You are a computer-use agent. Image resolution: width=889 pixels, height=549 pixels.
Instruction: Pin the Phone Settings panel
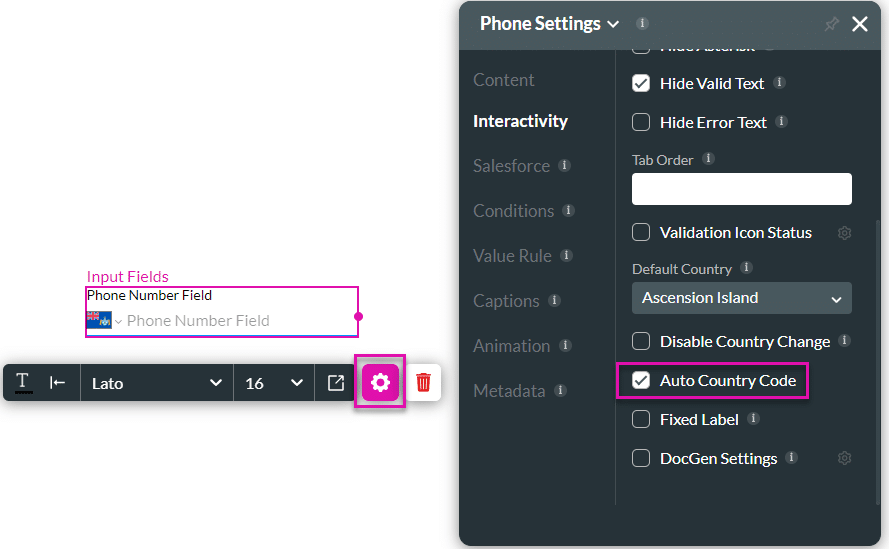click(831, 24)
